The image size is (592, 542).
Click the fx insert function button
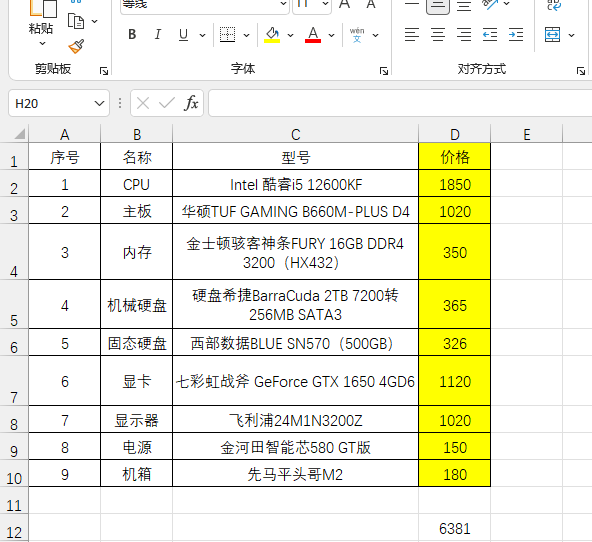pyautogui.click(x=191, y=103)
